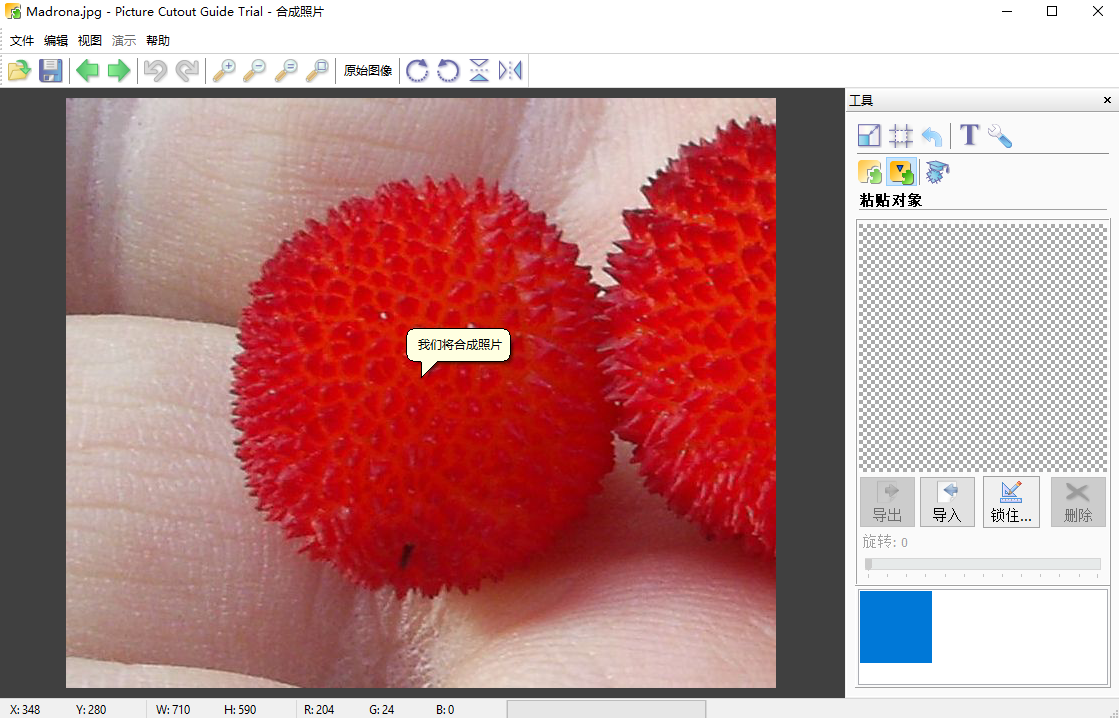Toggle the 原始图像 original image view

click(368, 71)
